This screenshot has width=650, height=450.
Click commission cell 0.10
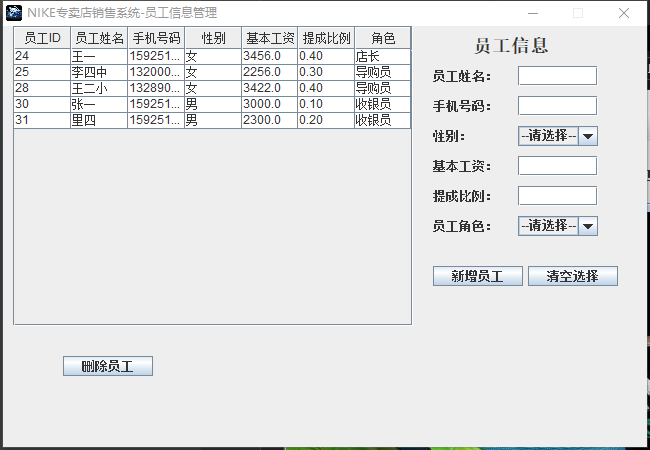coord(326,104)
